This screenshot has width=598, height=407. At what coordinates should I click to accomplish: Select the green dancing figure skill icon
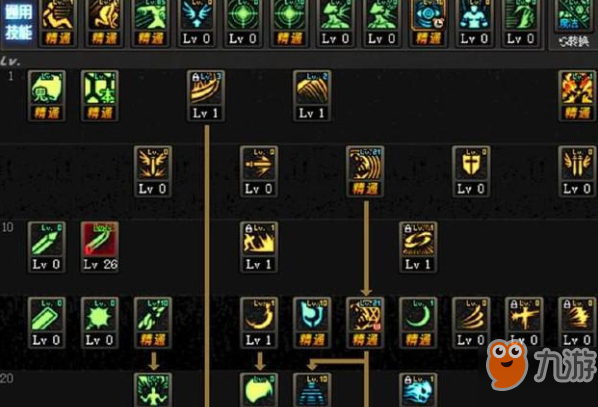tap(153, 390)
